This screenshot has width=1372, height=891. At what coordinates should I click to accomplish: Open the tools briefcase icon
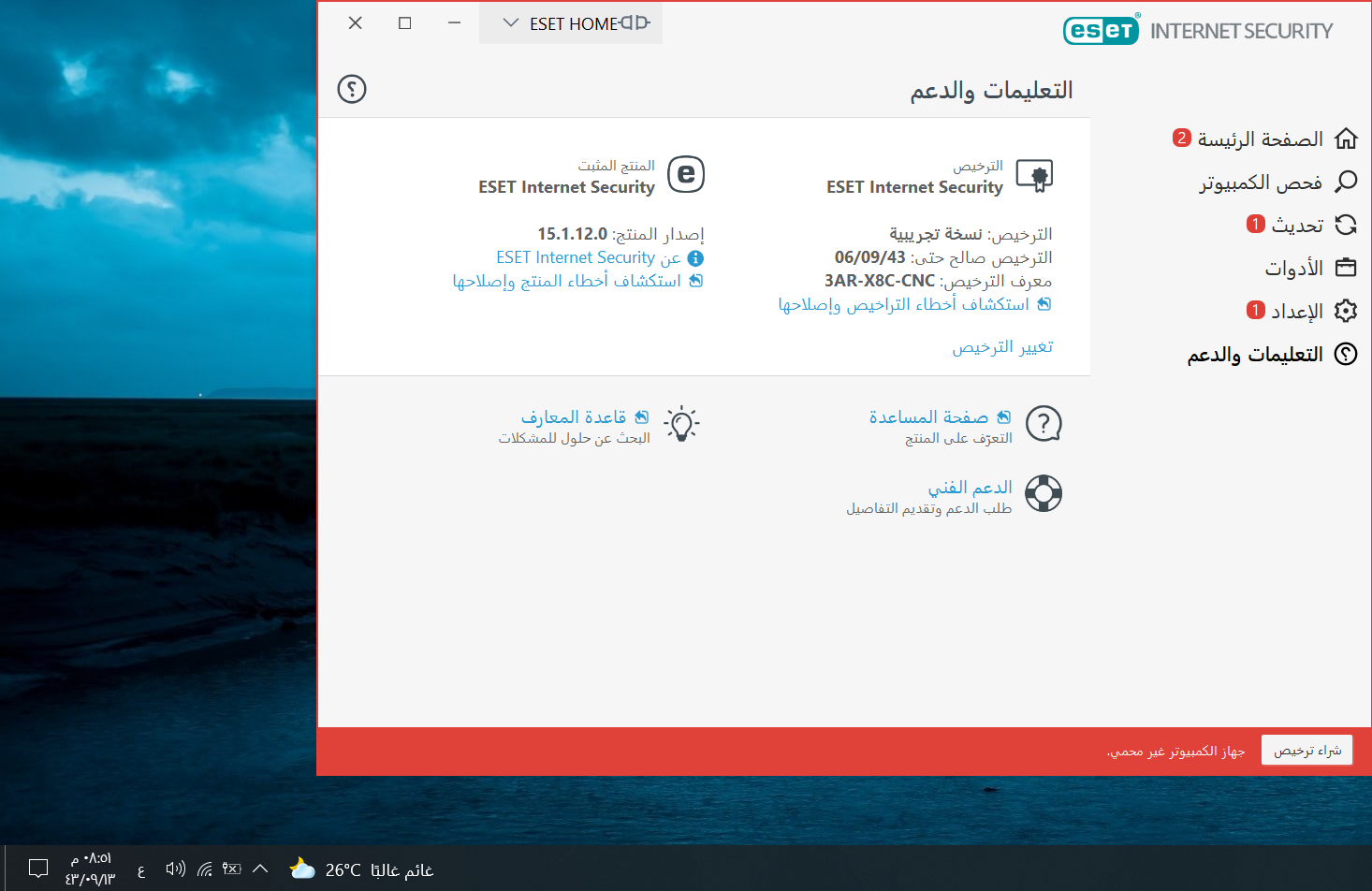[x=1346, y=268]
